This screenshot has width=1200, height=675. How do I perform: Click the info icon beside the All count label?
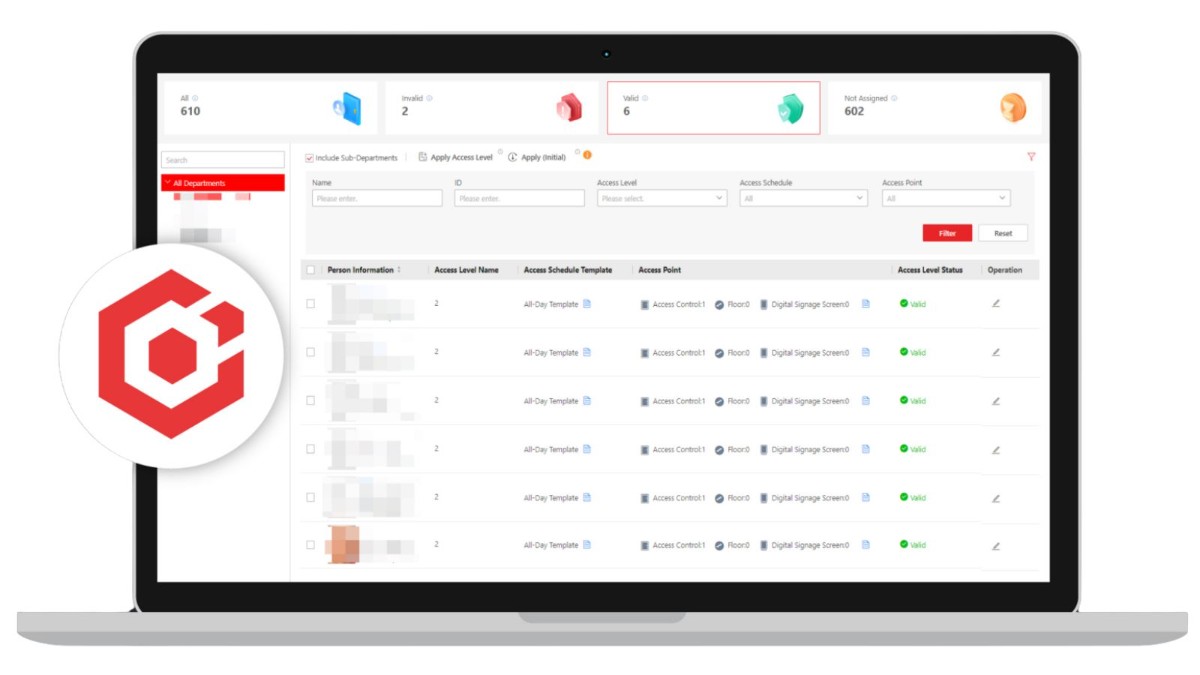point(195,98)
